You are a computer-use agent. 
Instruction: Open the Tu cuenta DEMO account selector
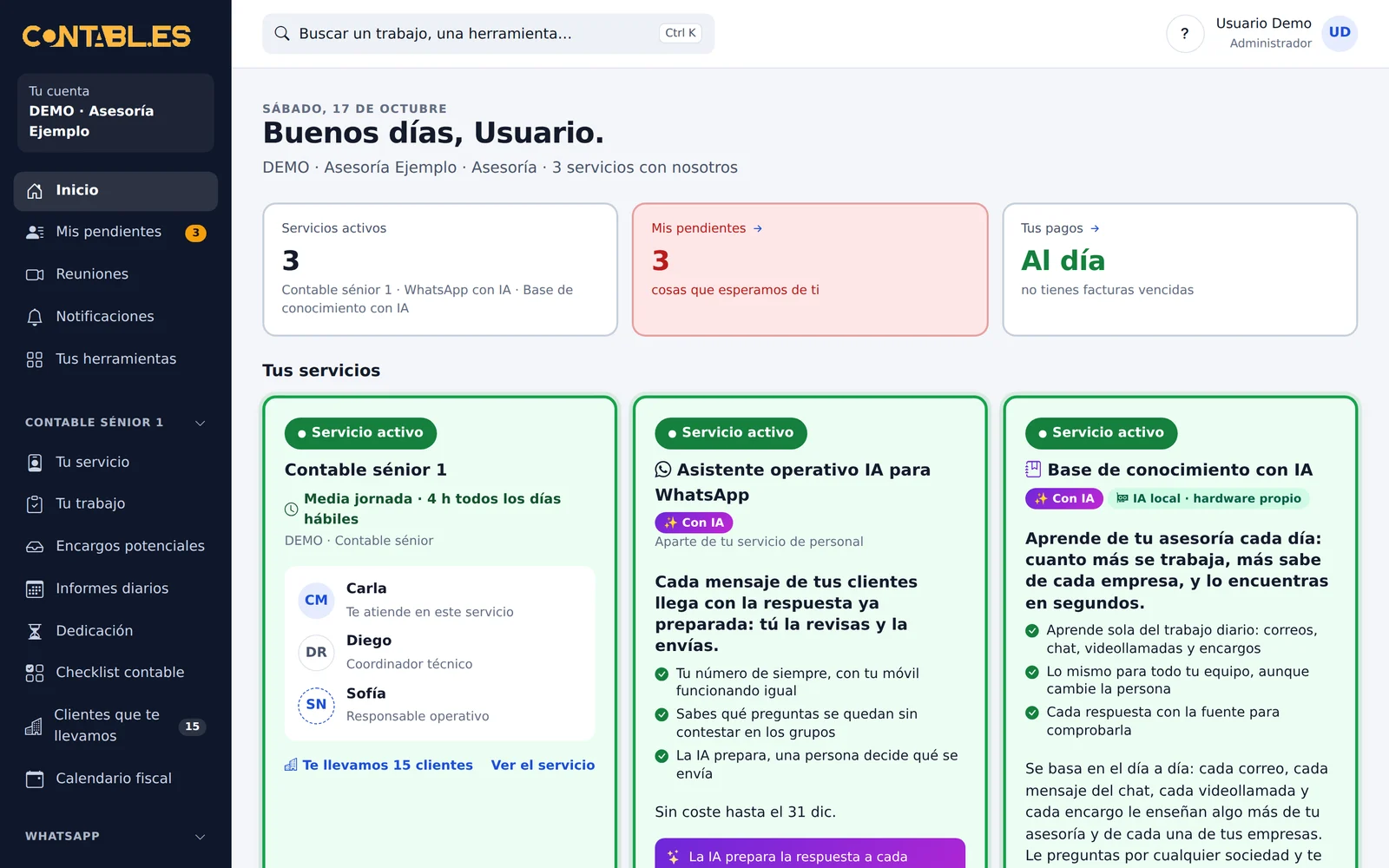pos(115,113)
